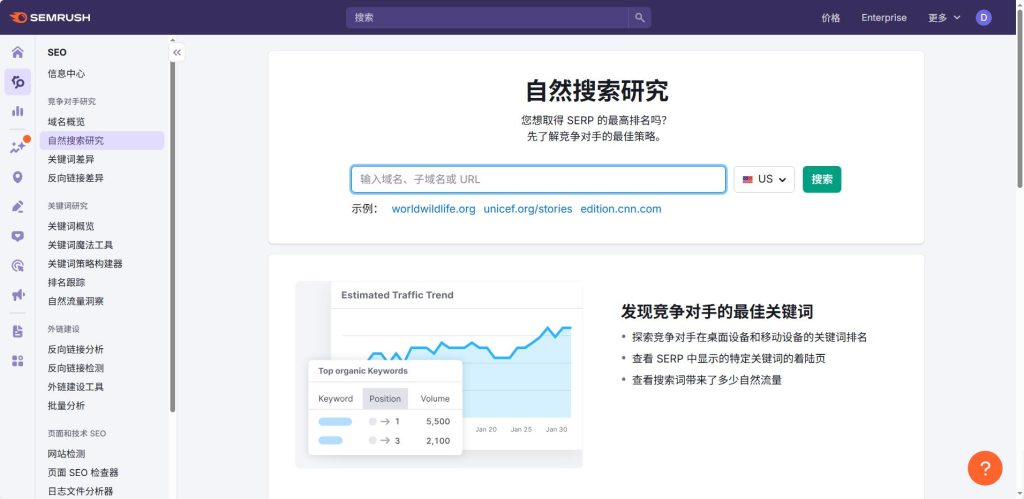The width and height of the screenshot is (1024, 499).
Task: Open 反向链接分析 in the sidebar
Action: click(x=75, y=349)
